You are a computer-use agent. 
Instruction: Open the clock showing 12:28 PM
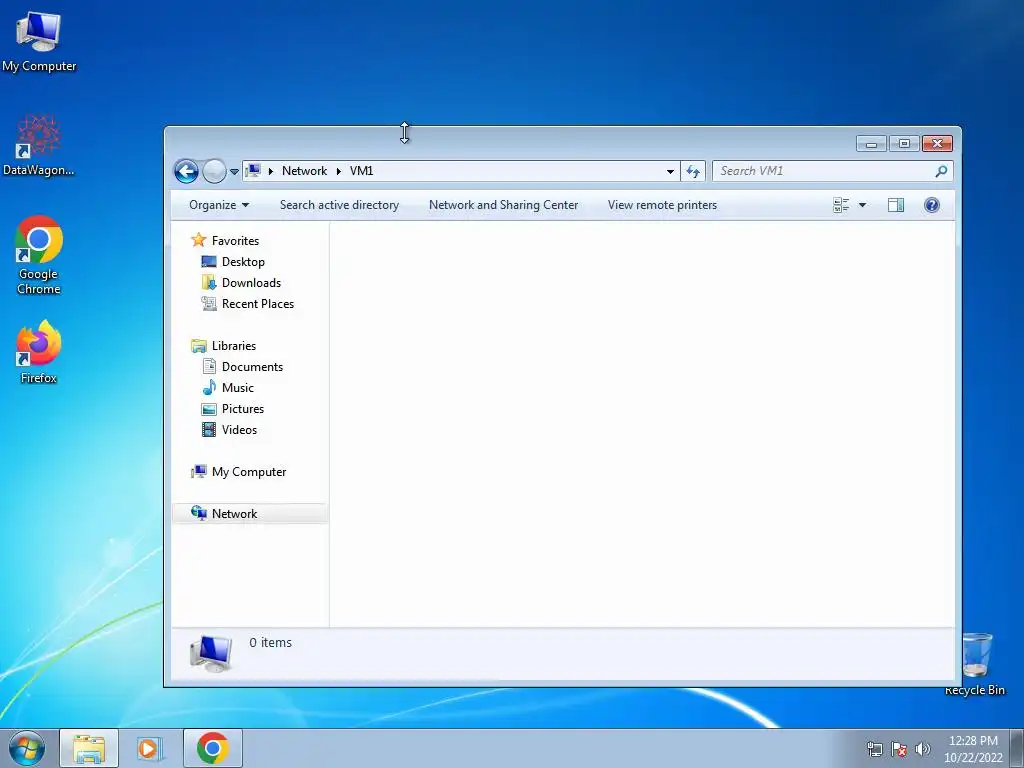point(973,749)
